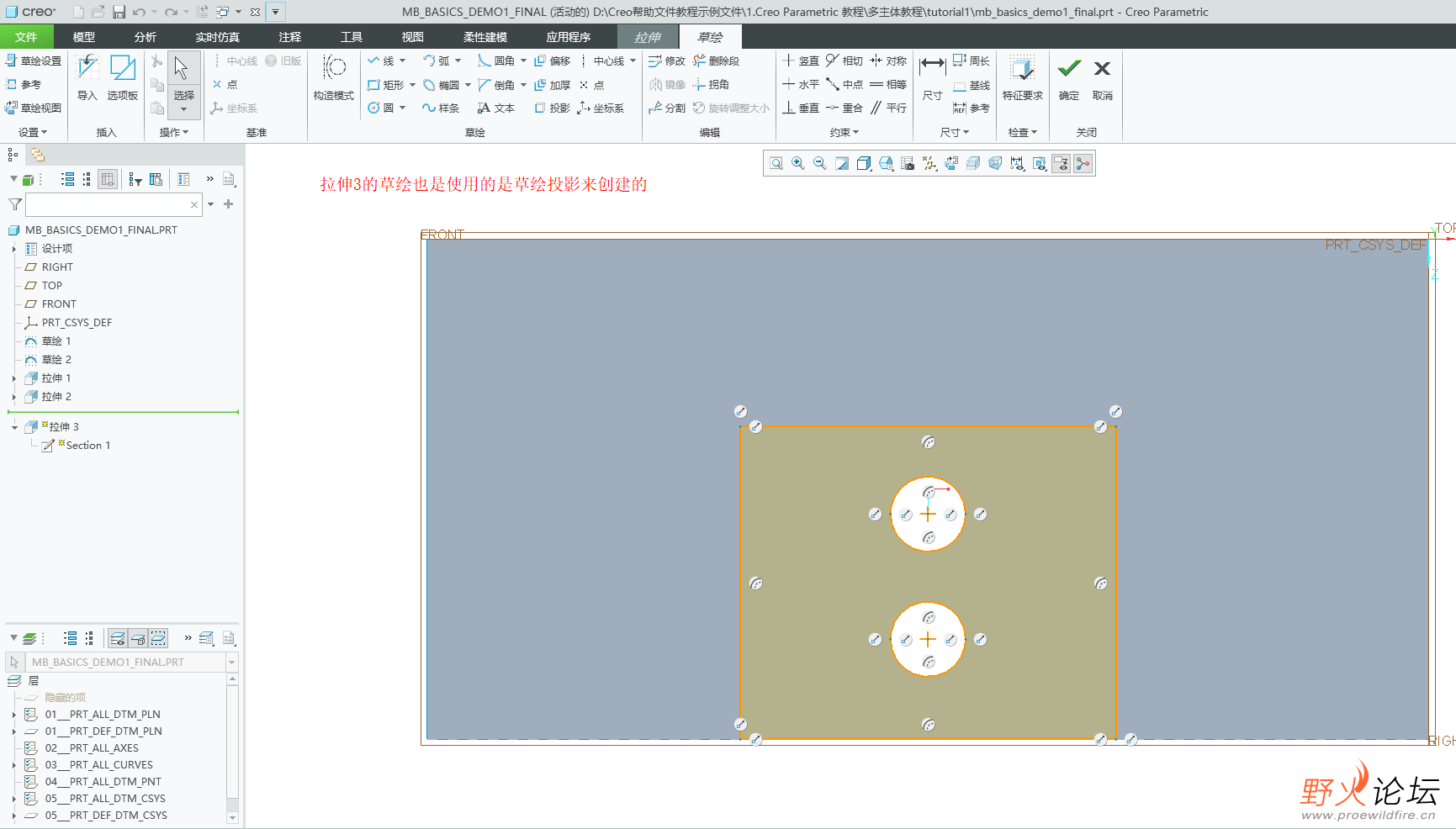This screenshot has height=829, width=1456.
Task: Select the 导入 (Import) sketch tool
Action: tap(87, 77)
